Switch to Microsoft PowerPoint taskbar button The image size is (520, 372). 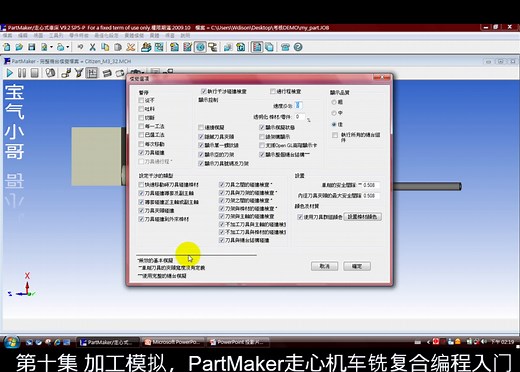click(173, 342)
